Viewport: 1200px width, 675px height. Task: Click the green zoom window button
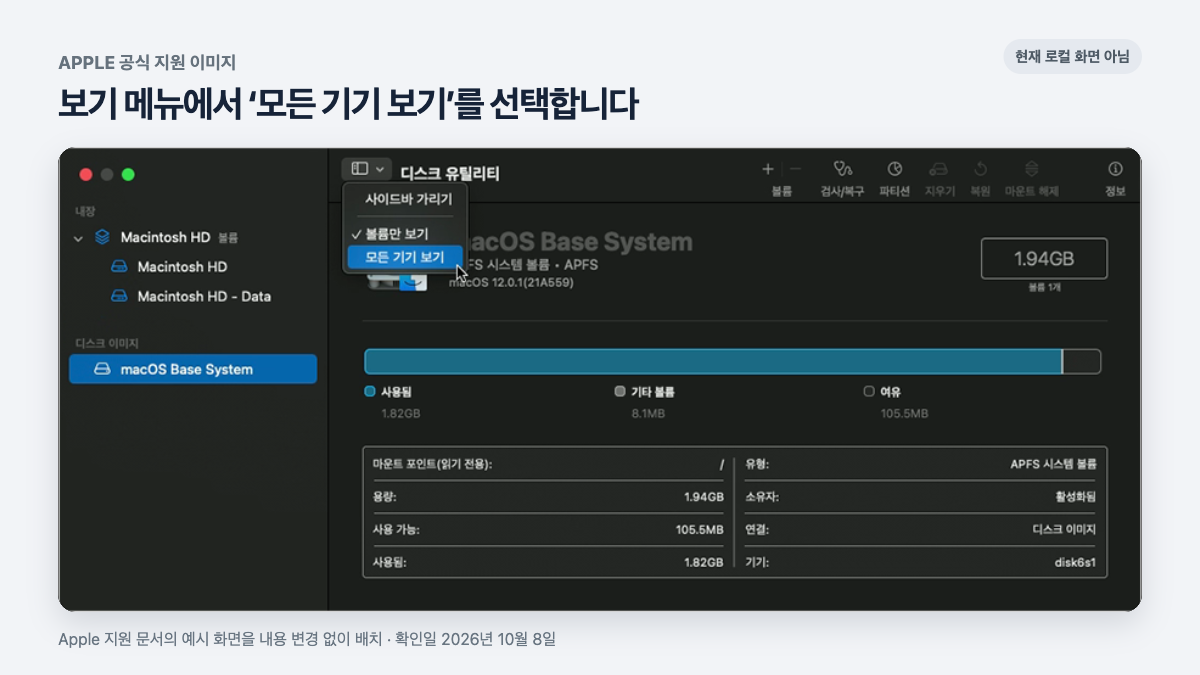point(128,174)
